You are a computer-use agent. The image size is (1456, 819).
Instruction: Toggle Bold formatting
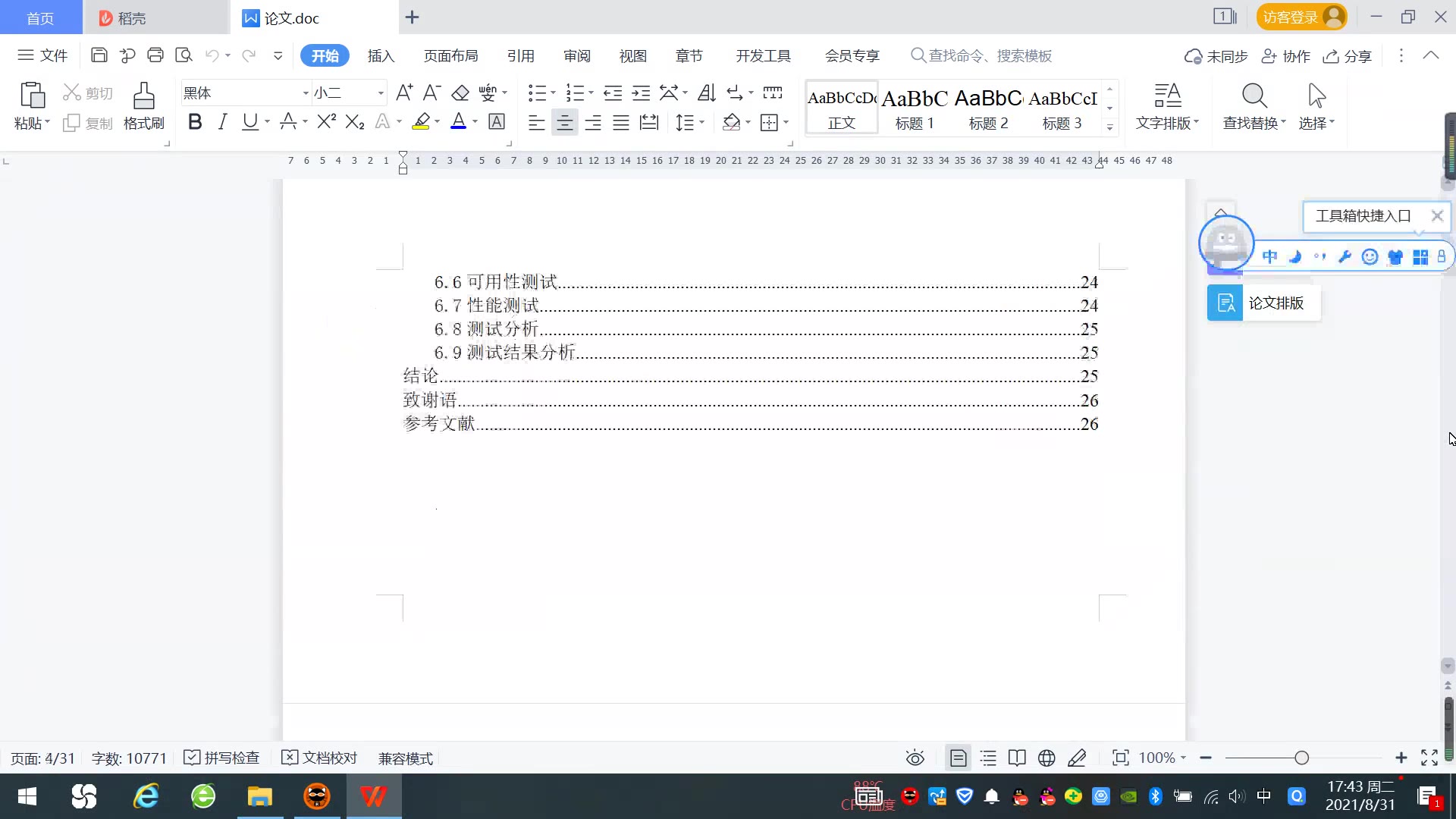[x=195, y=121]
